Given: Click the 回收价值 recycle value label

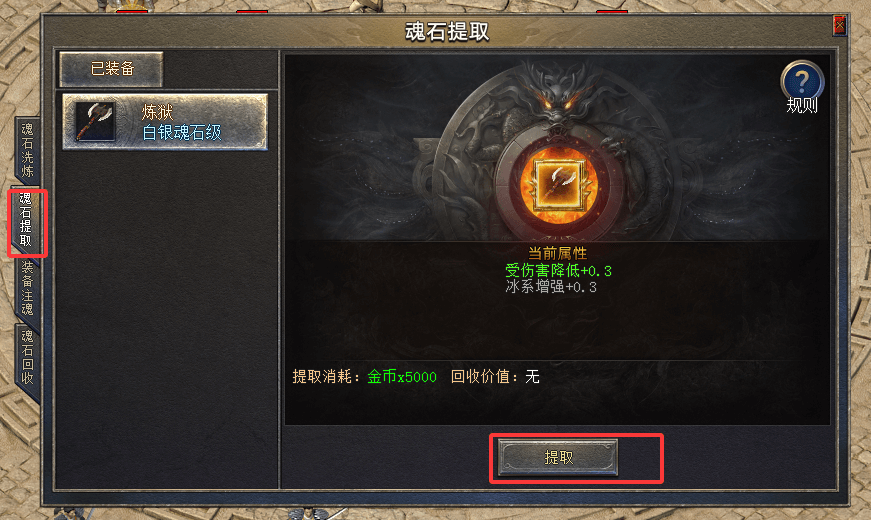Looking at the screenshot, I should coord(480,377).
